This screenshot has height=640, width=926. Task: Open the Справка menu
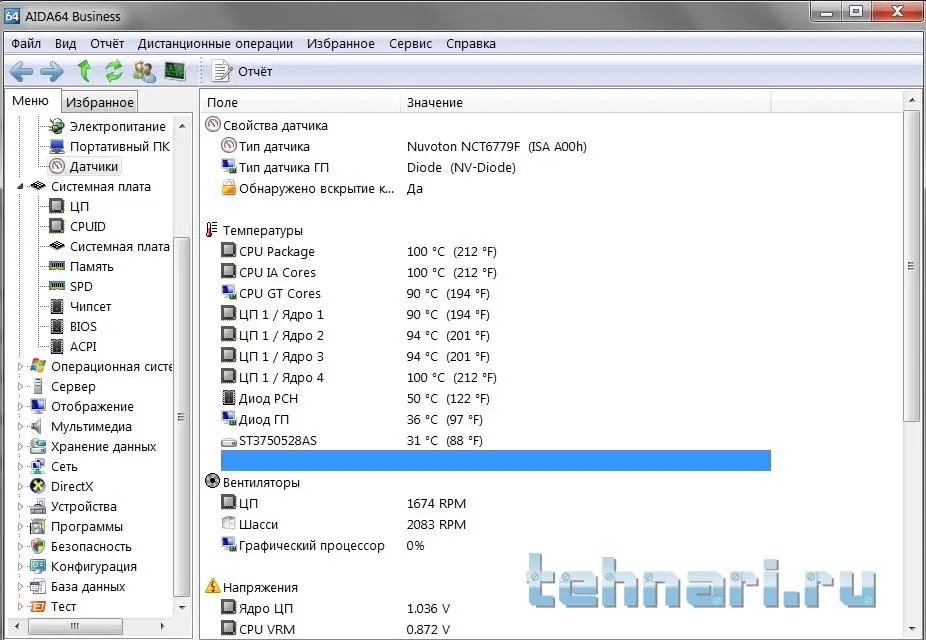[x=471, y=44]
